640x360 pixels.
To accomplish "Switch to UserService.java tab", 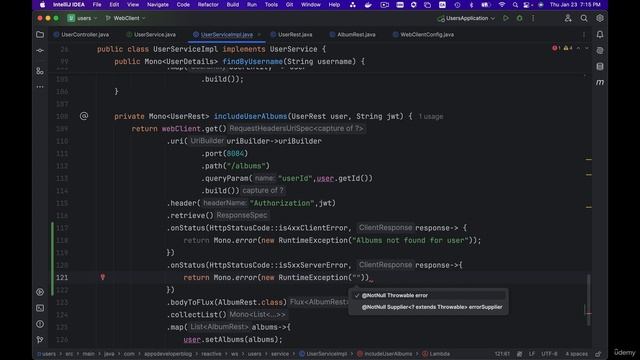I will coord(151,35).
